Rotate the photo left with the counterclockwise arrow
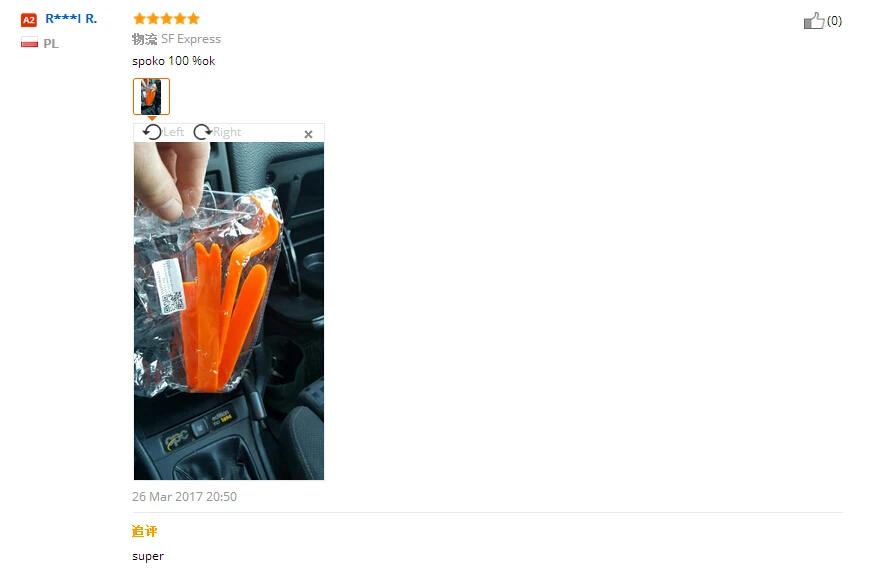Screen dimensions: 874x580 (x=152, y=132)
